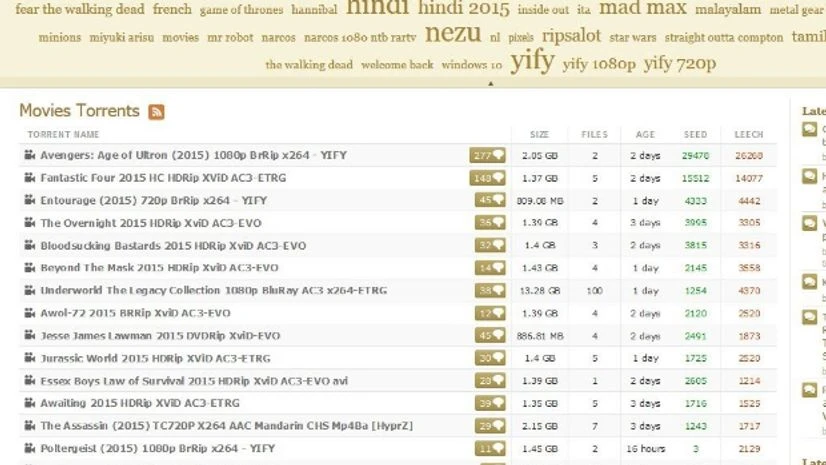Open The Assassin (2015) TC720P torrent link
This screenshot has width=826, height=465.
[227, 426]
